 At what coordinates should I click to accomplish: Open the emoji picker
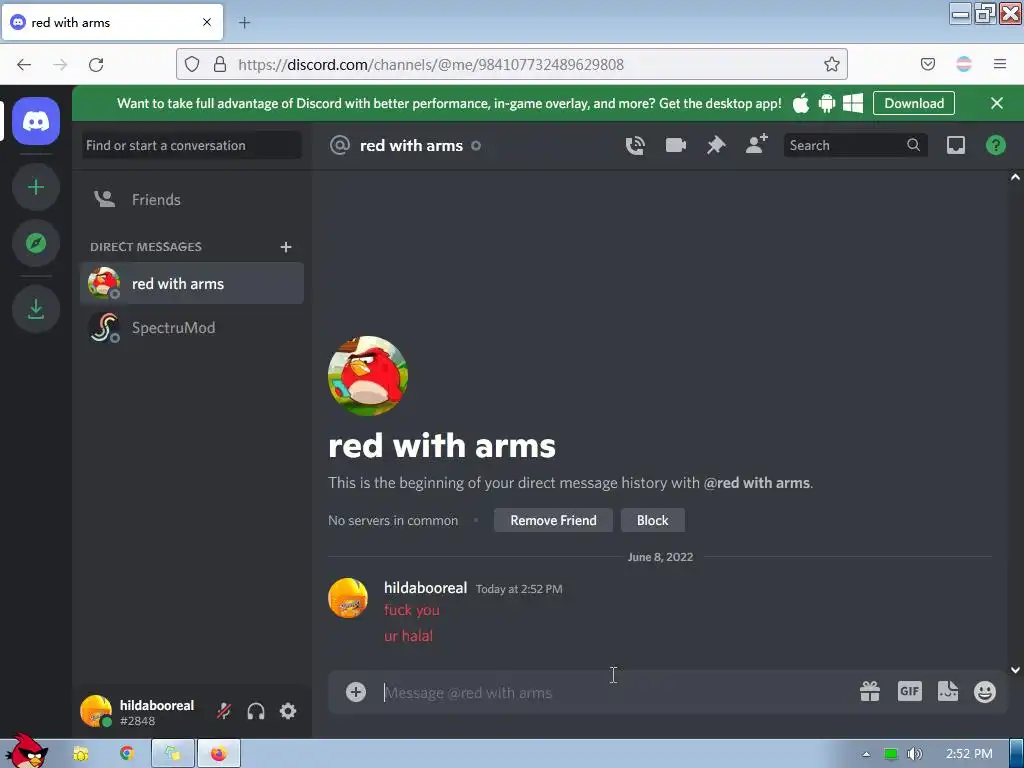point(985,691)
